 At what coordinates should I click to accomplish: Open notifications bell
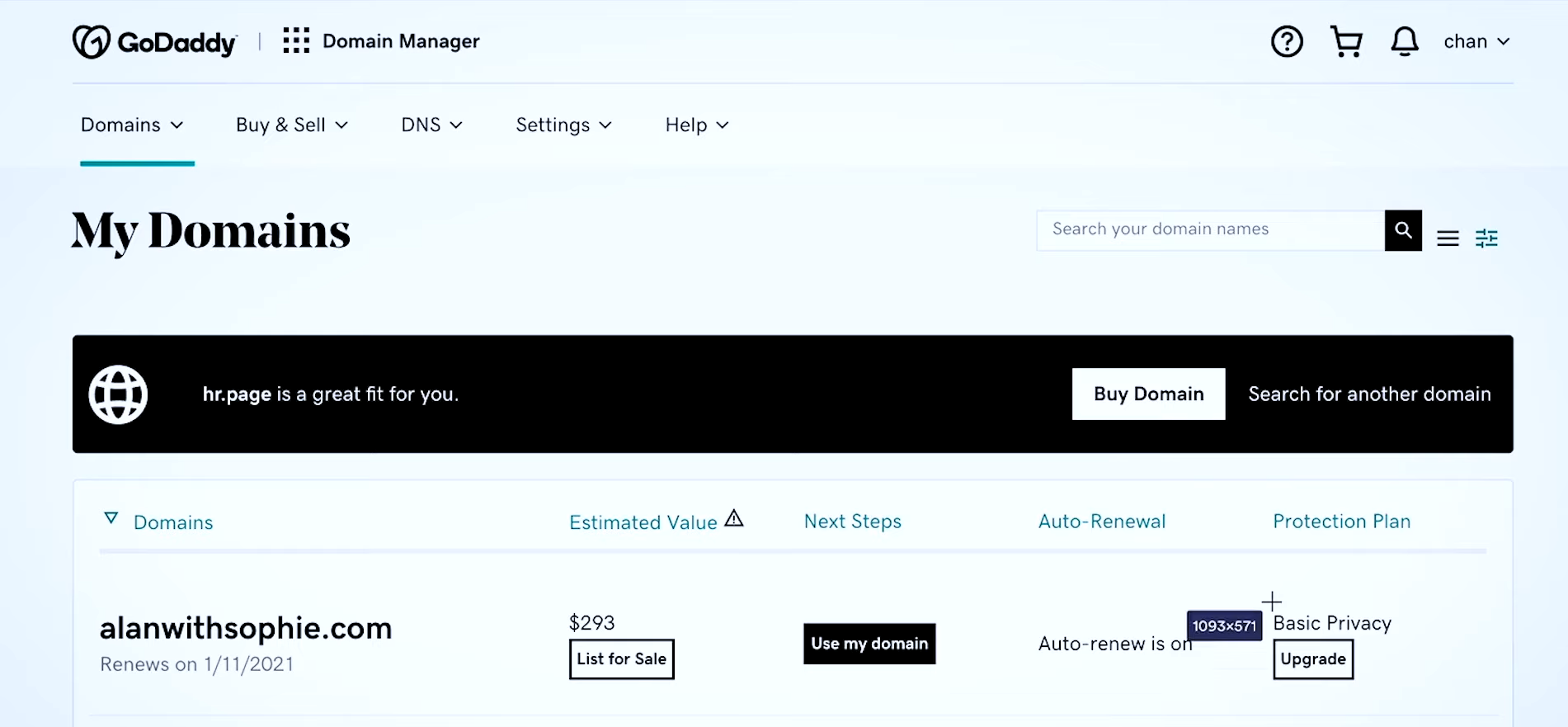1405,41
